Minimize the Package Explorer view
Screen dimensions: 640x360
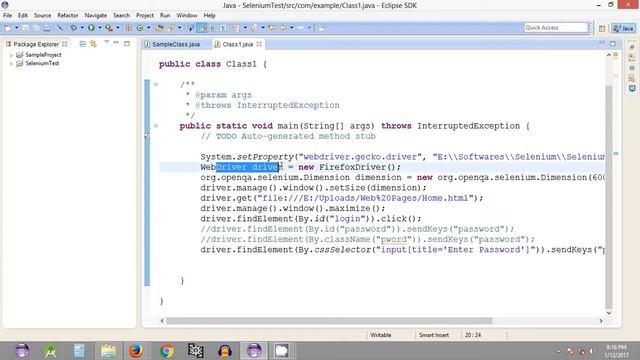[116, 42]
